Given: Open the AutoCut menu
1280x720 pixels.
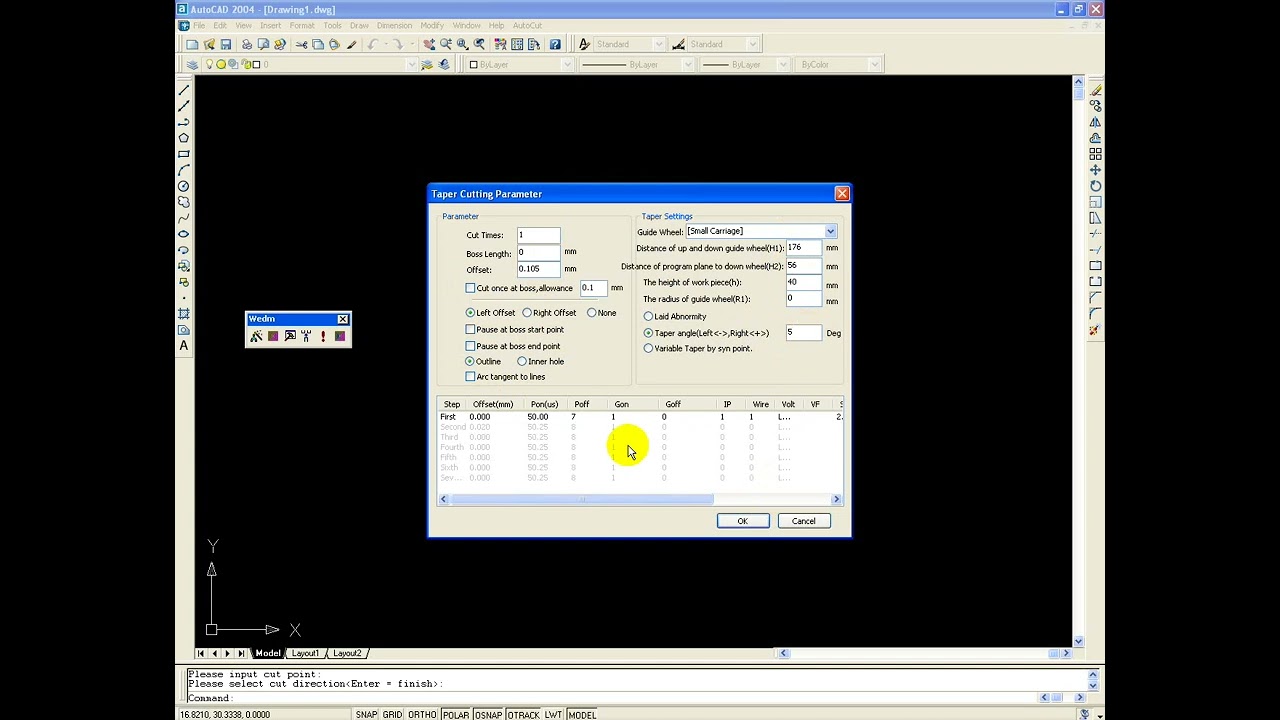Looking at the screenshot, I should point(527,26).
